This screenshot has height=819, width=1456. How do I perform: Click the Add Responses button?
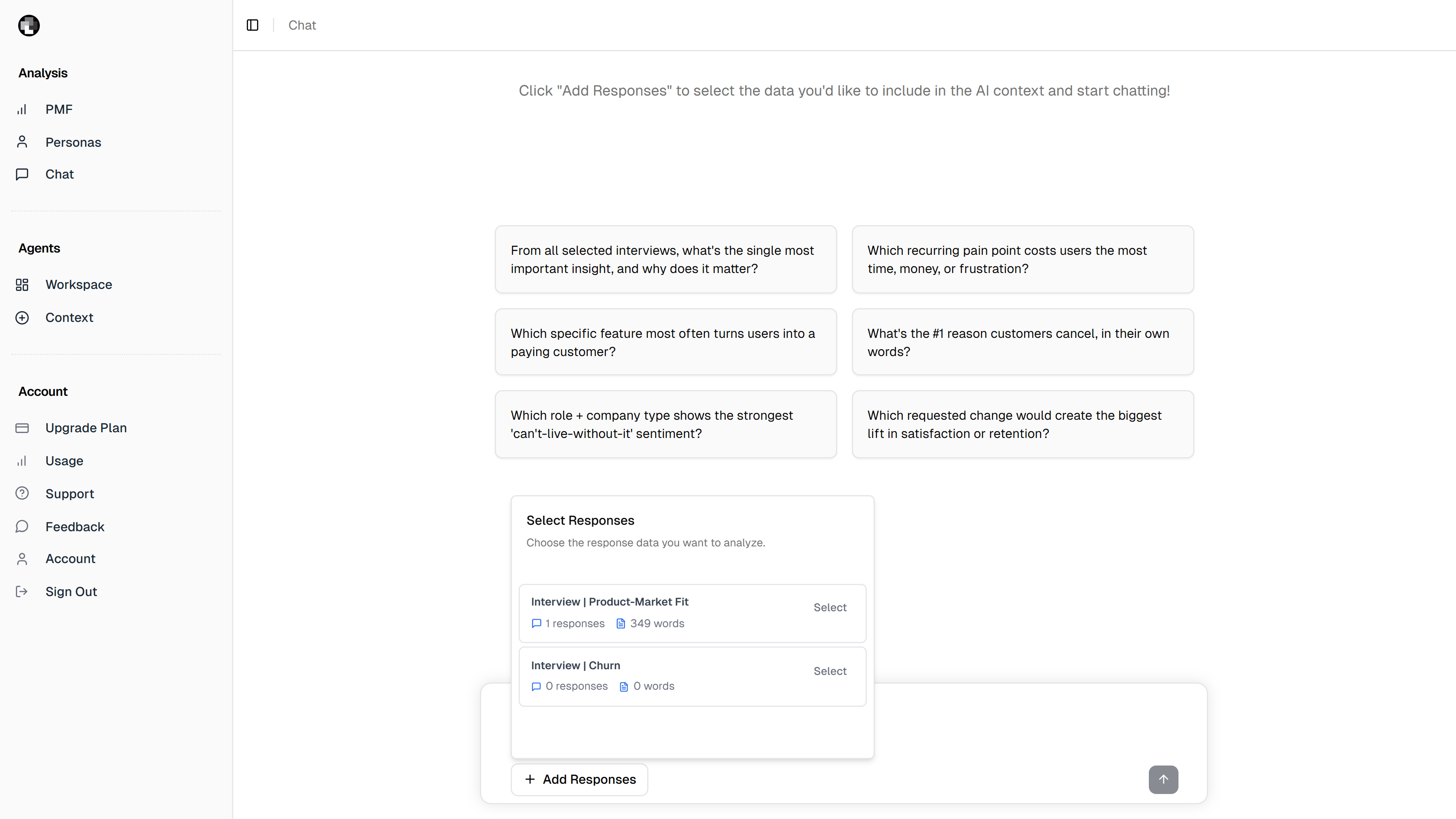coord(579,780)
